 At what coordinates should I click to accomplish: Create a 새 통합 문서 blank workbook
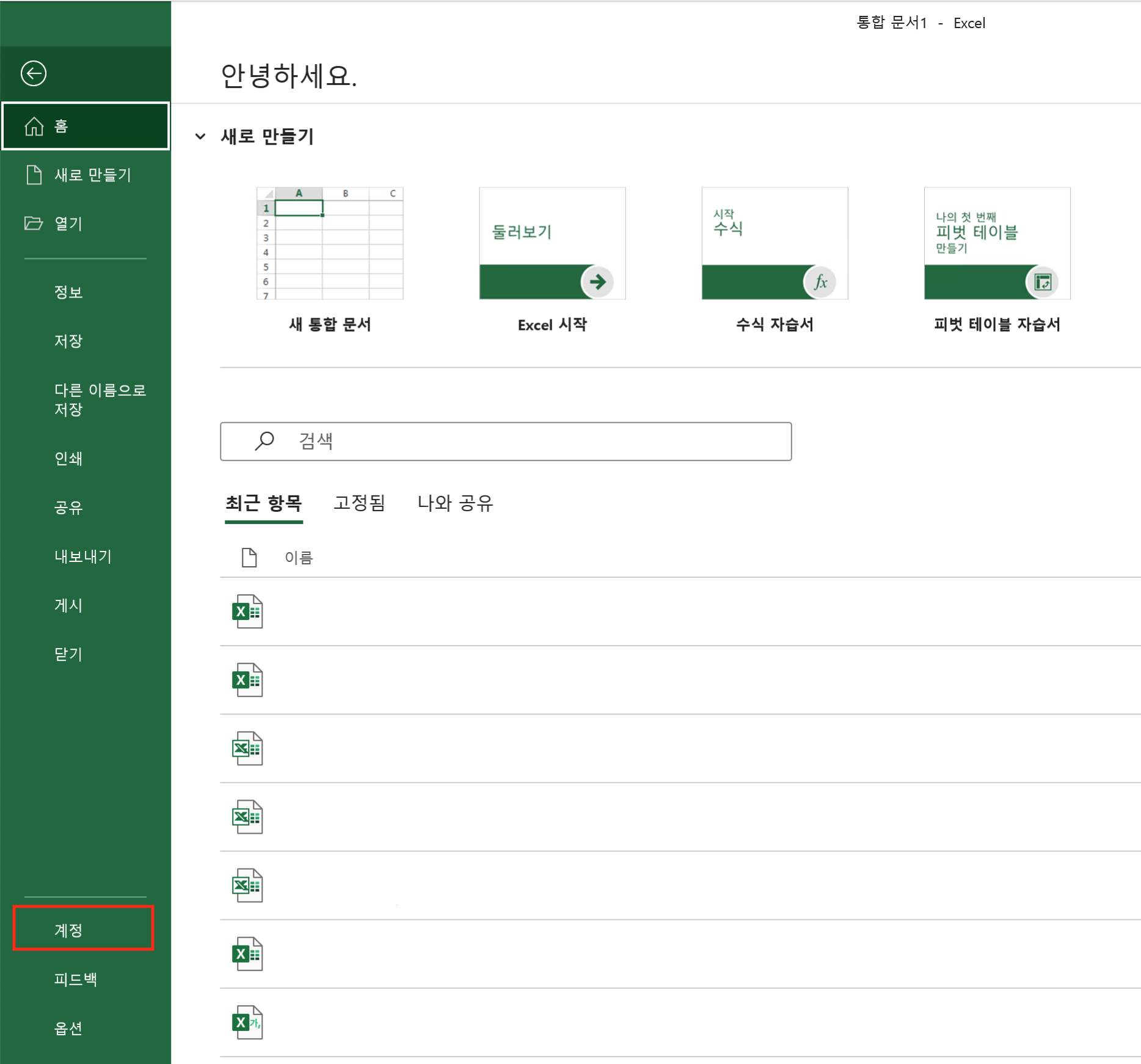tap(330, 260)
